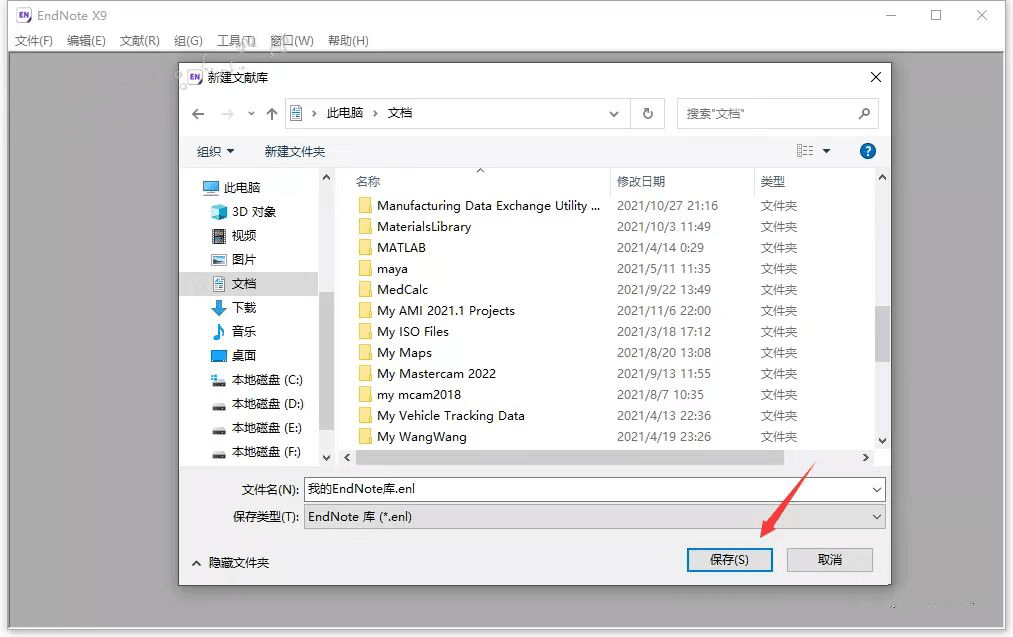Select the MaterialsLibrary folder icon
1013x637 pixels.
(365, 227)
